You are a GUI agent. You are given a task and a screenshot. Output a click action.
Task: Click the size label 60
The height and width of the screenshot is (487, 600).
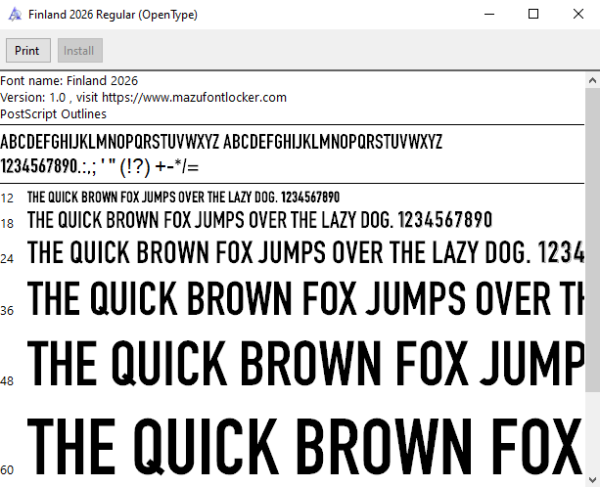(7, 470)
